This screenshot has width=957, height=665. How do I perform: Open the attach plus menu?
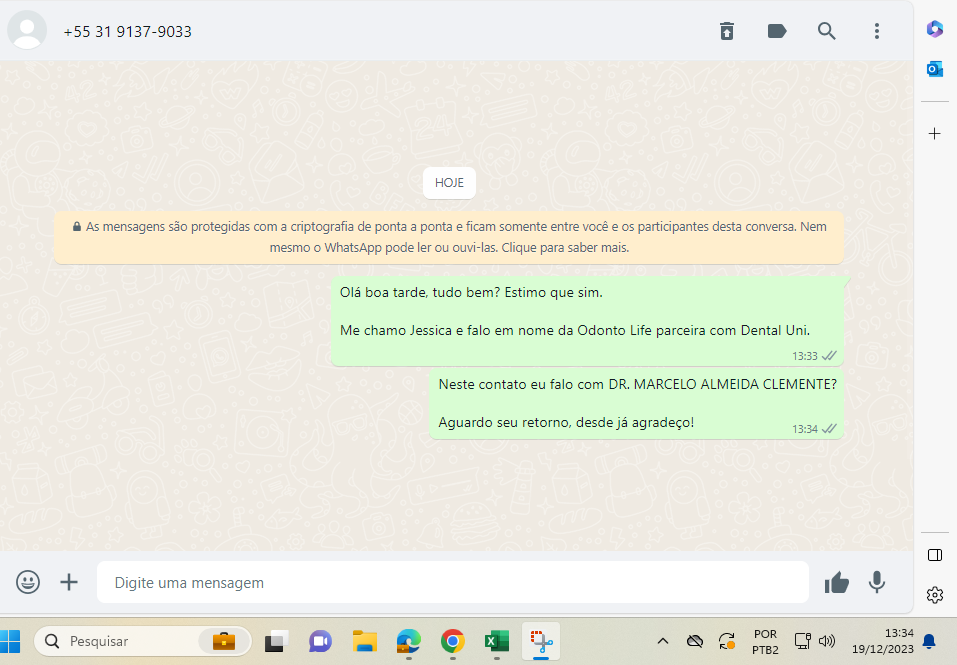[x=69, y=582]
